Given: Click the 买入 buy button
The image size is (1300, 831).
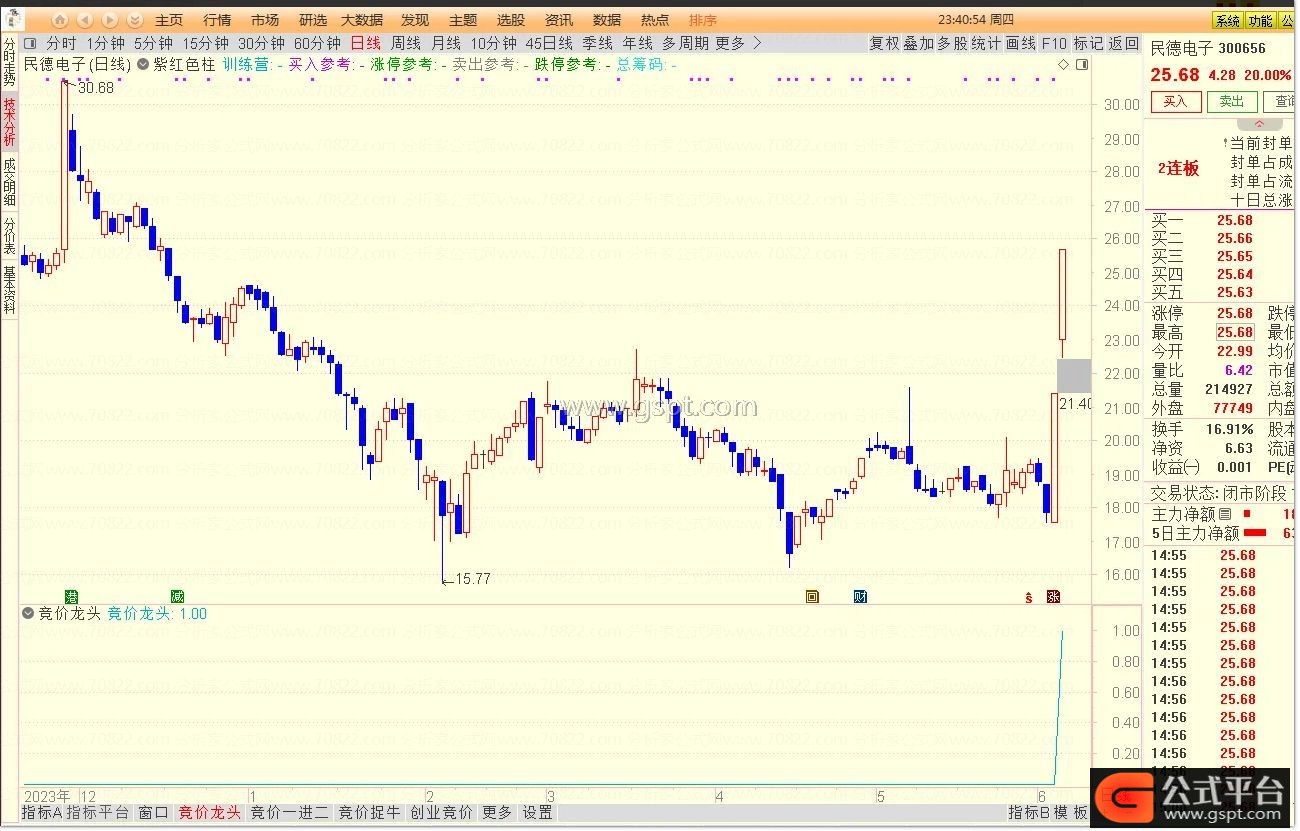Looking at the screenshot, I should pos(1176,102).
